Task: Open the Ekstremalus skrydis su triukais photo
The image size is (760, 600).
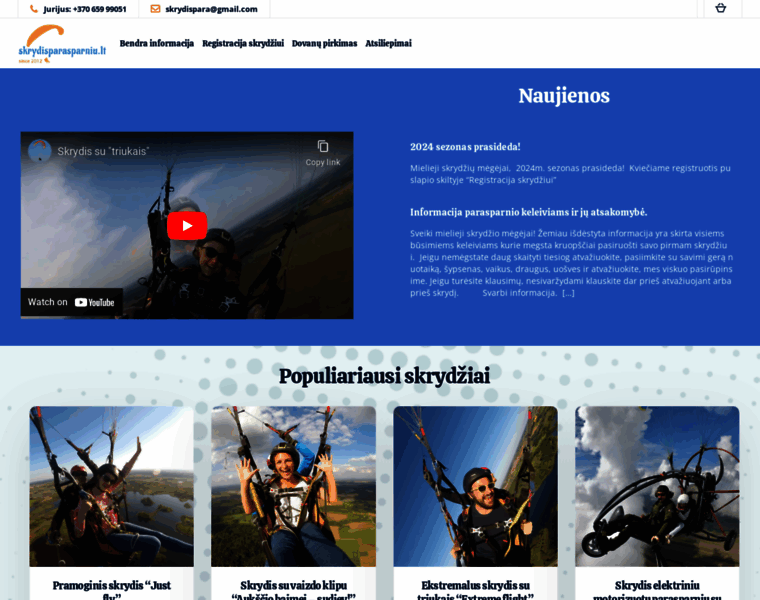Action: point(475,487)
